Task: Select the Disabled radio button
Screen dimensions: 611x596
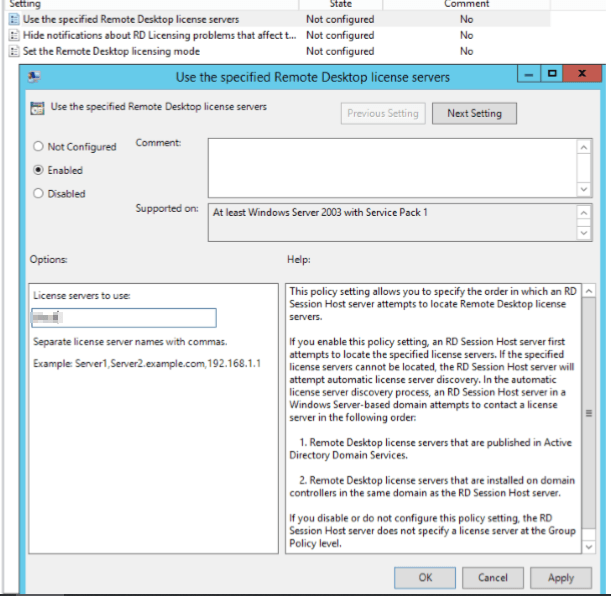Action: pos(38,193)
